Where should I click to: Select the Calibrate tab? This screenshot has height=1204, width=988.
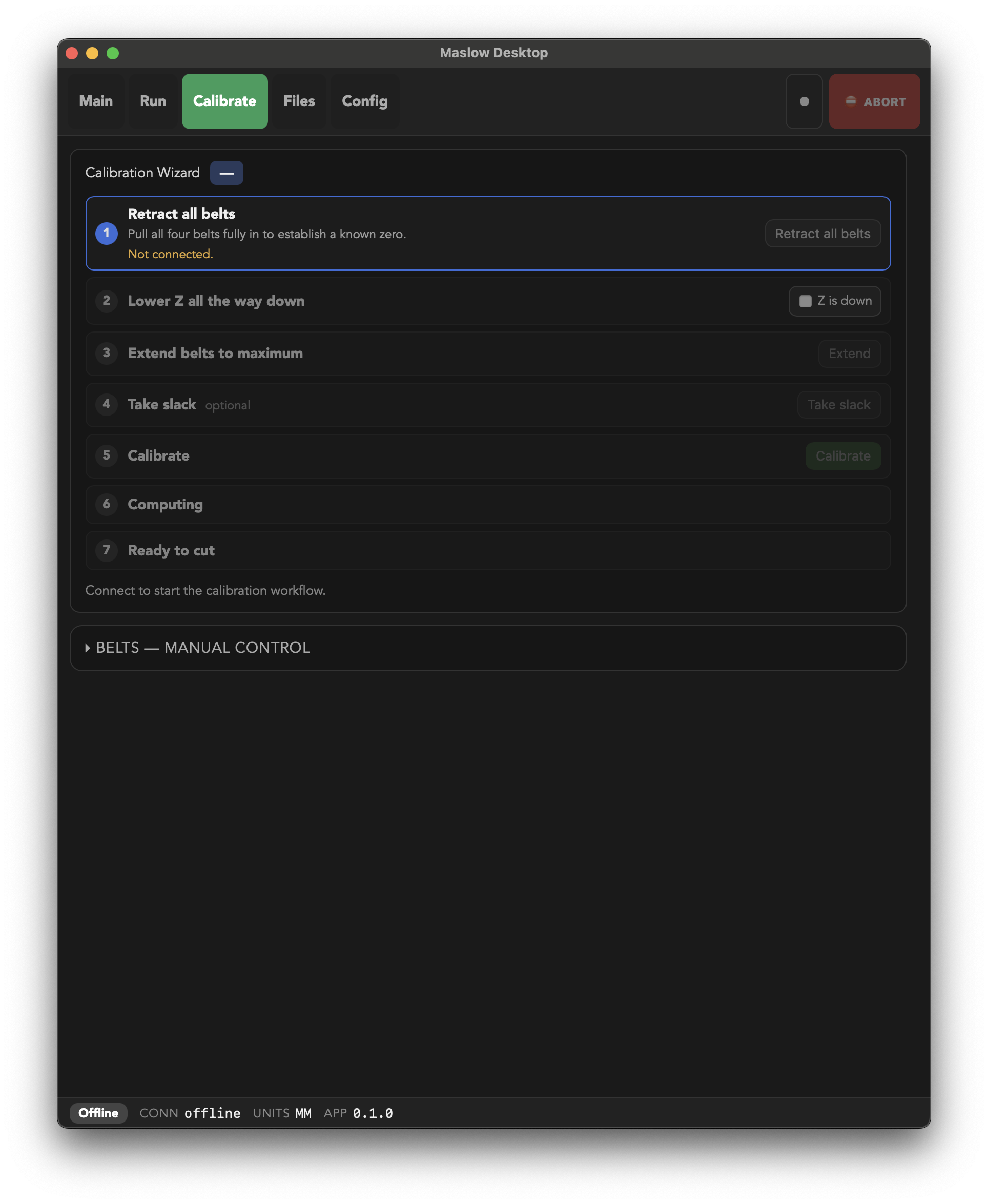pos(225,101)
